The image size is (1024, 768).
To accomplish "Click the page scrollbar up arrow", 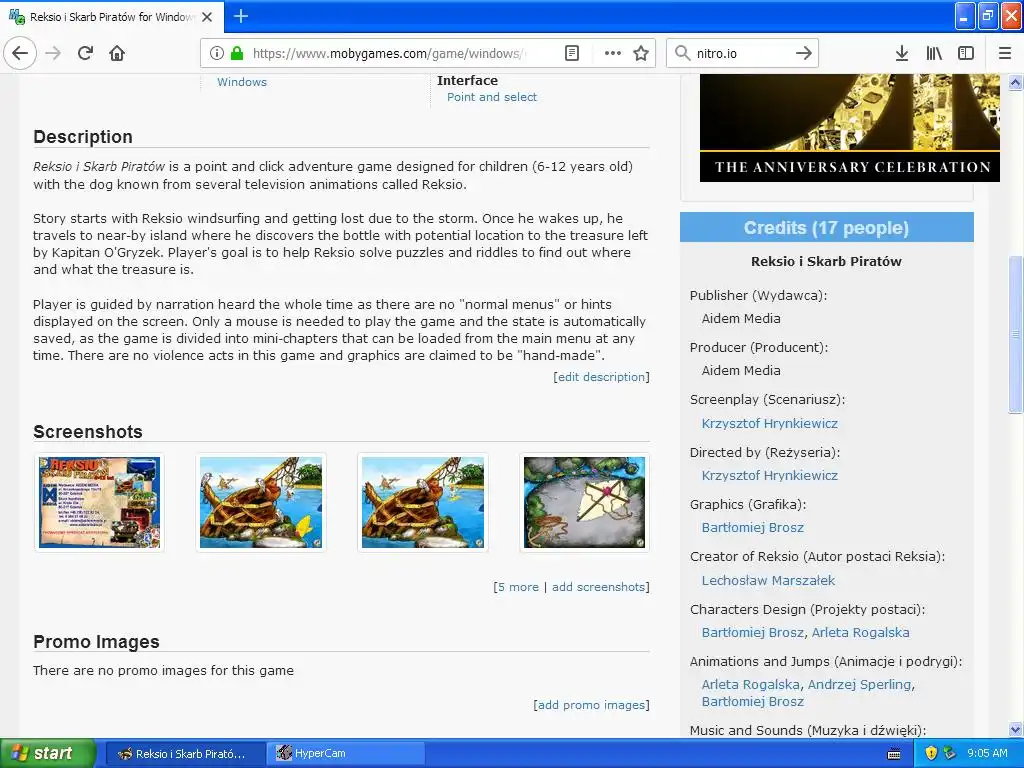I will click(x=1015, y=82).
